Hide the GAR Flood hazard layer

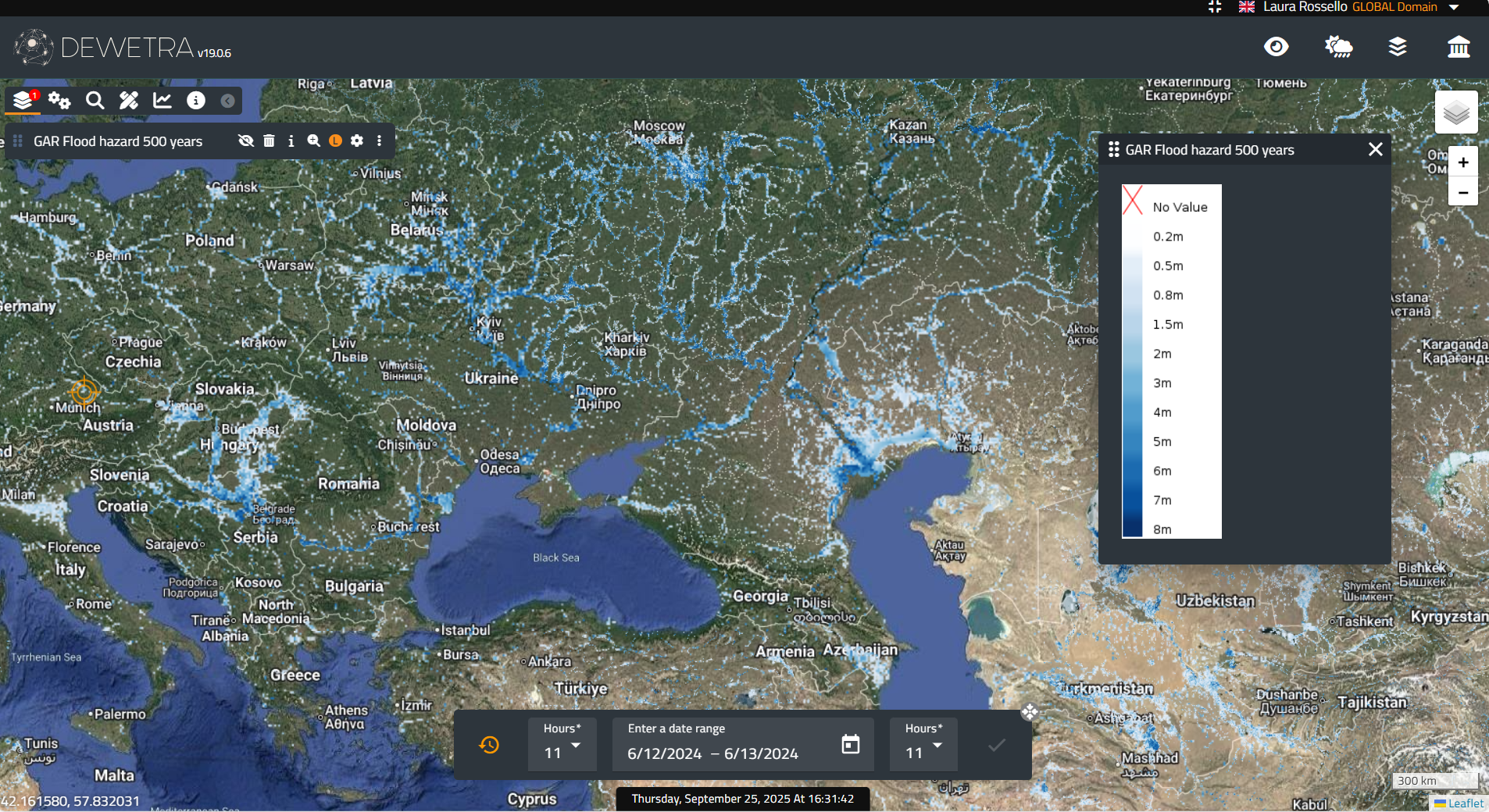[x=245, y=141]
